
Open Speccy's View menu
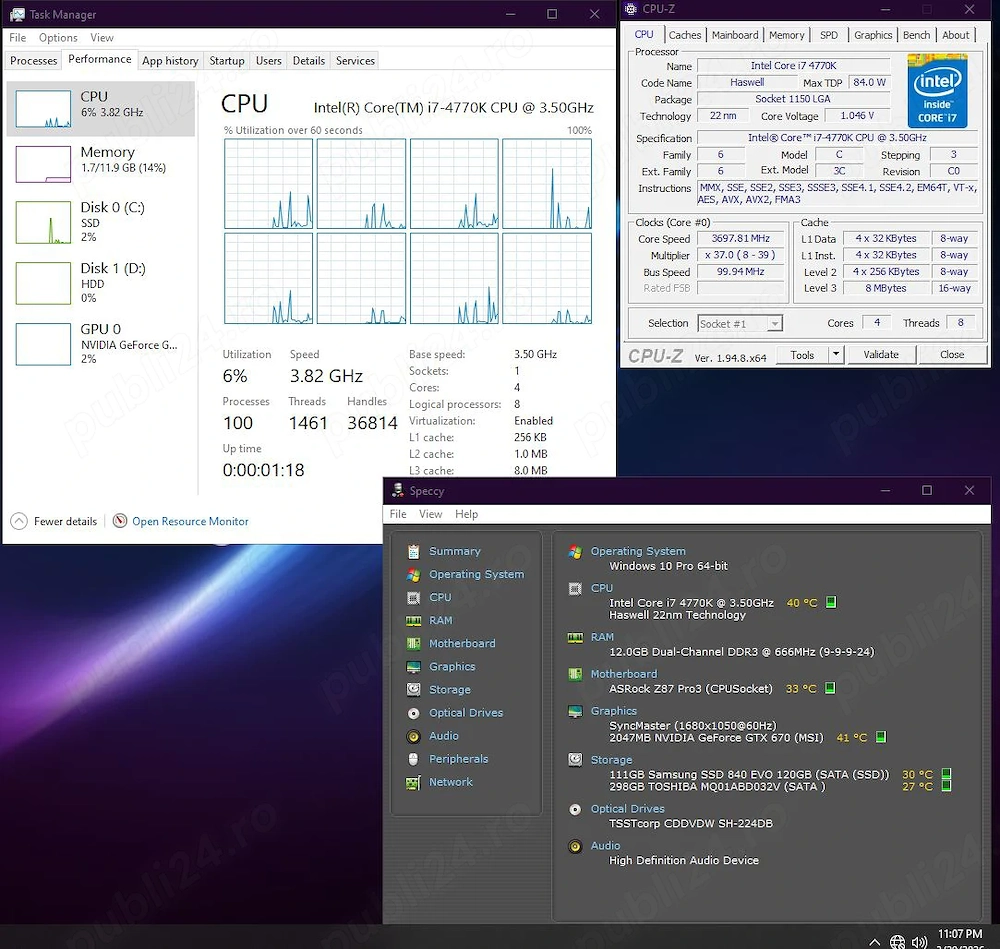[430, 514]
